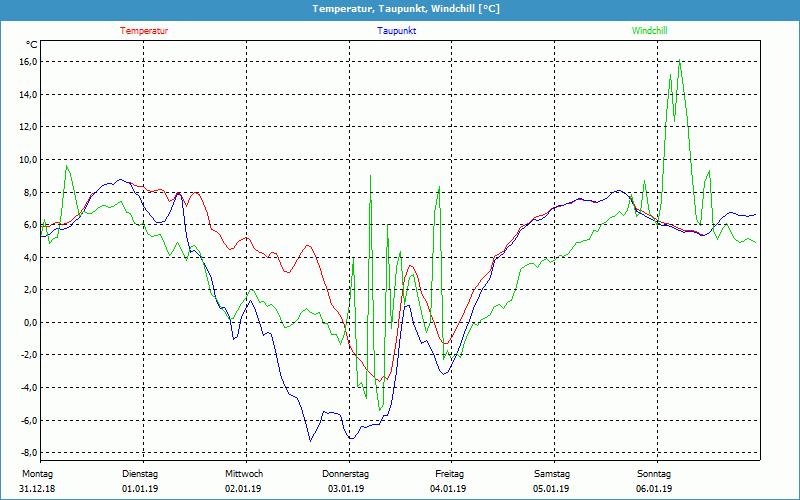The height and width of the screenshot is (500, 800).
Task: Click the date 31.12.18
Action: pos(37,489)
